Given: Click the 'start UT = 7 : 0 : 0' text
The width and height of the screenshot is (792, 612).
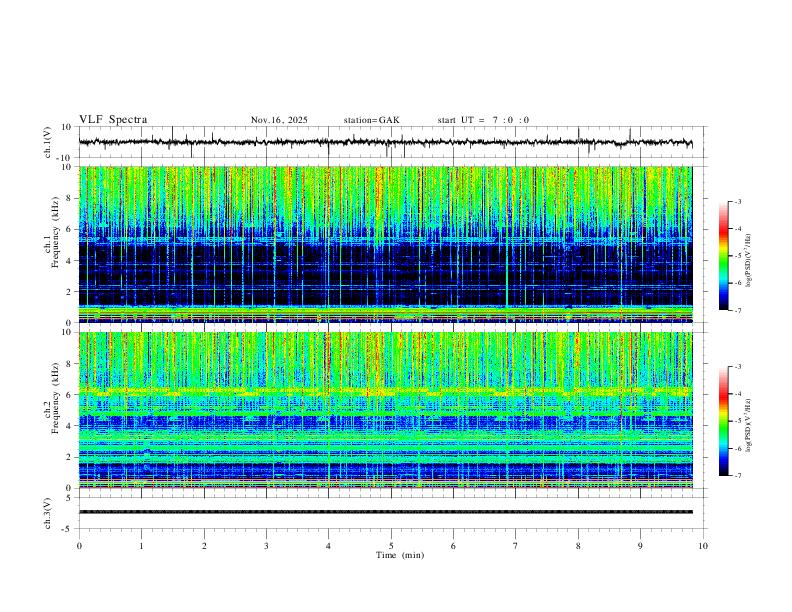Looking at the screenshot, I should click(483, 120).
